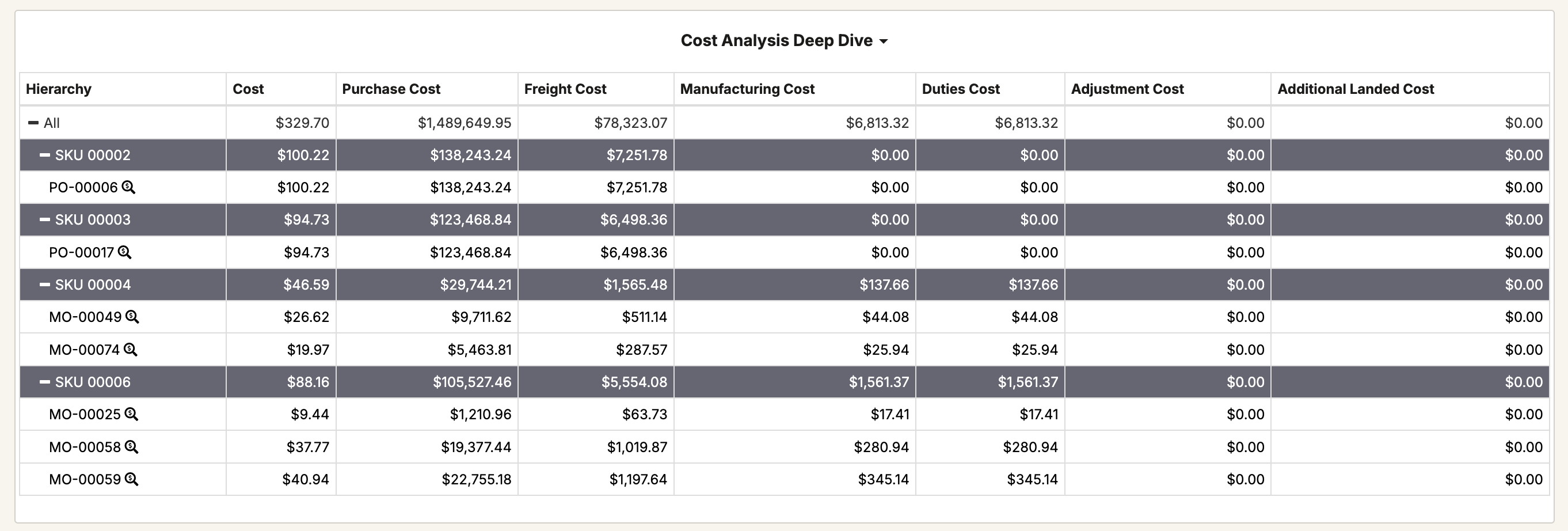Image resolution: width=1568 pixels, height=531 pixels.
Task: Select the Duties Cost column header
Action: pyautogui.click(x=961, y=89)
